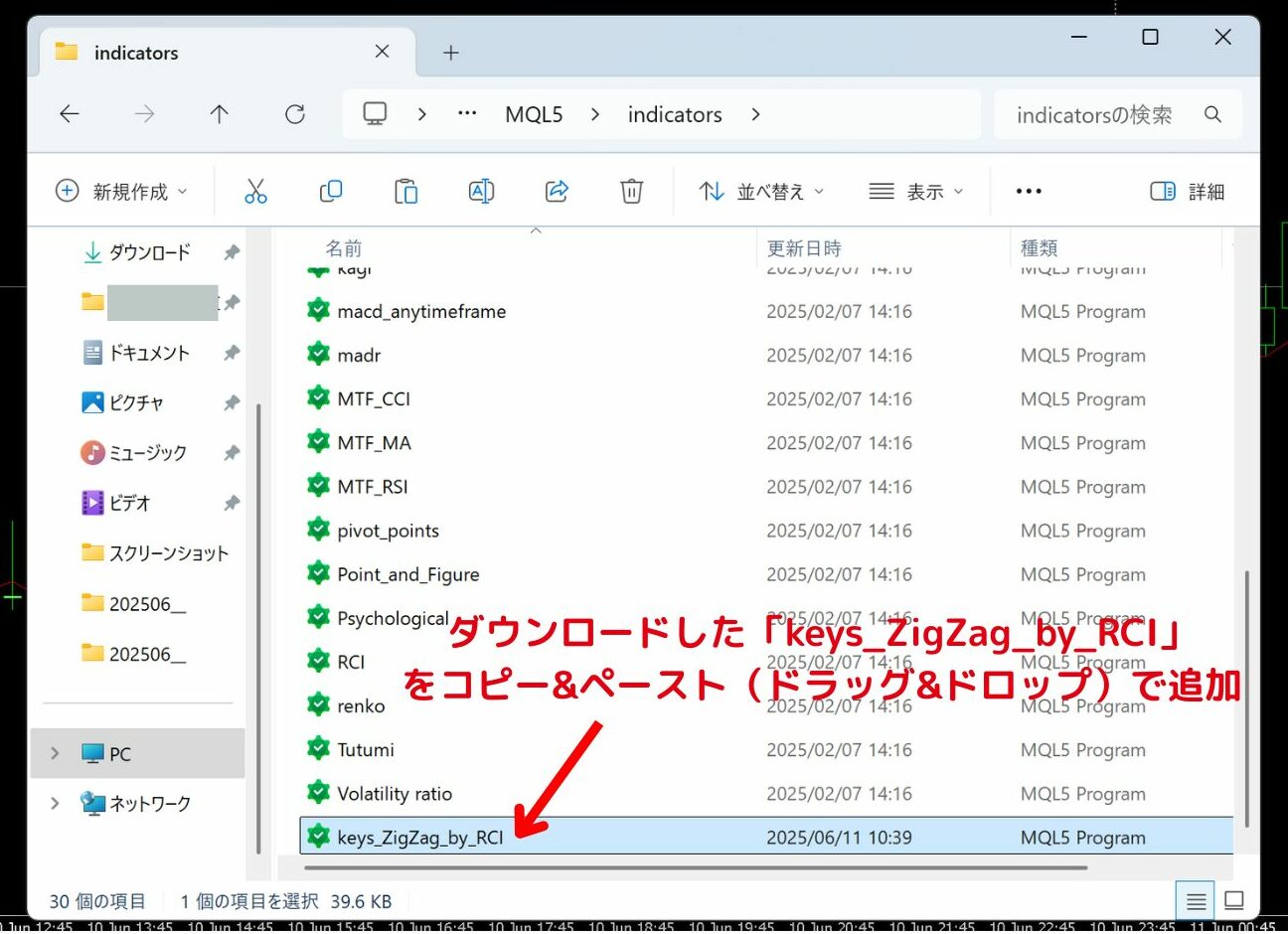
Task: Click the Paste icon in the toolbar
Action: (x=406, y=191)
